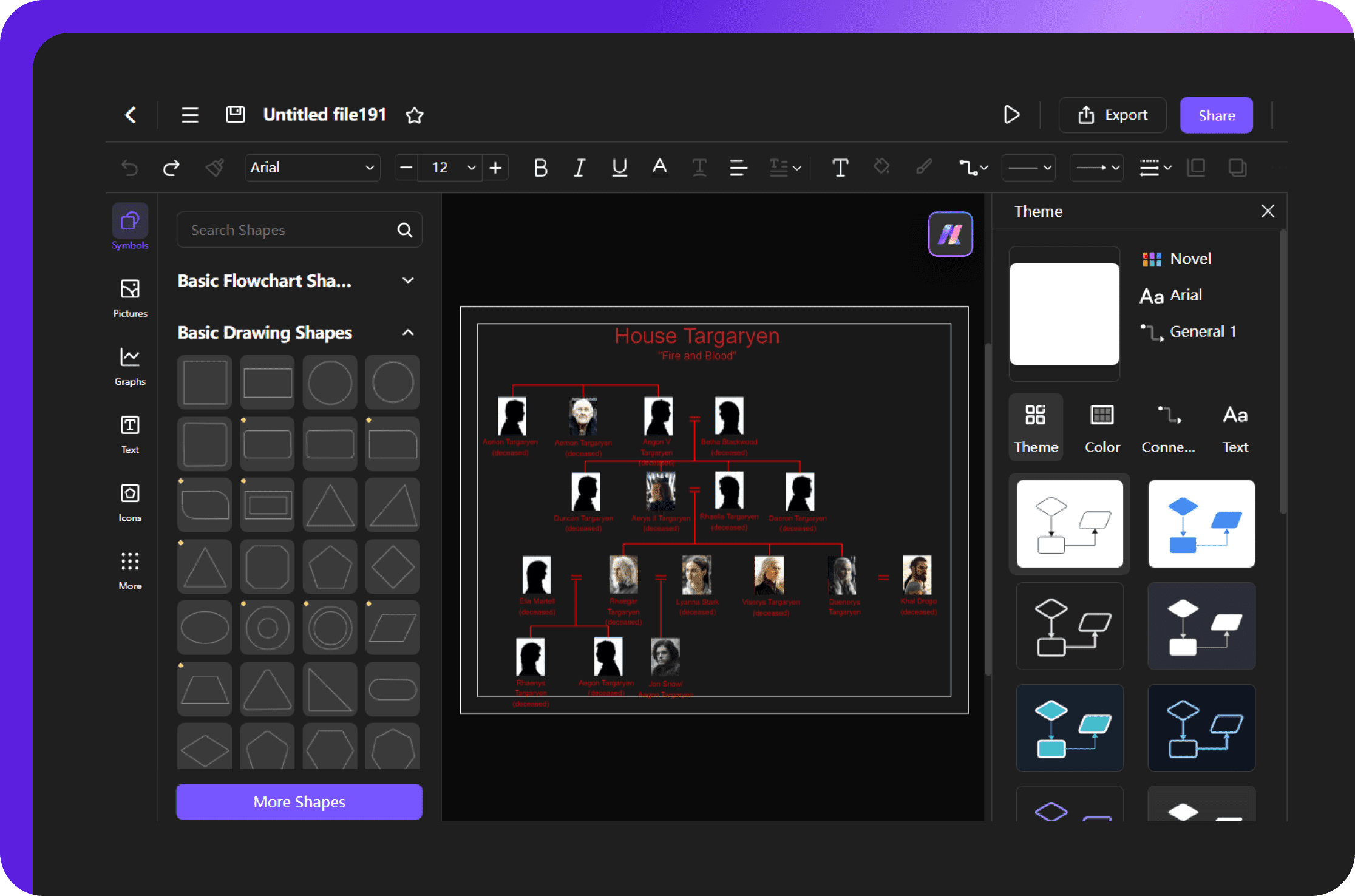Close the Theme panel
The width and height of the screenshot is (1355, 896).
pyautogui.click(x=1268, y=211)
